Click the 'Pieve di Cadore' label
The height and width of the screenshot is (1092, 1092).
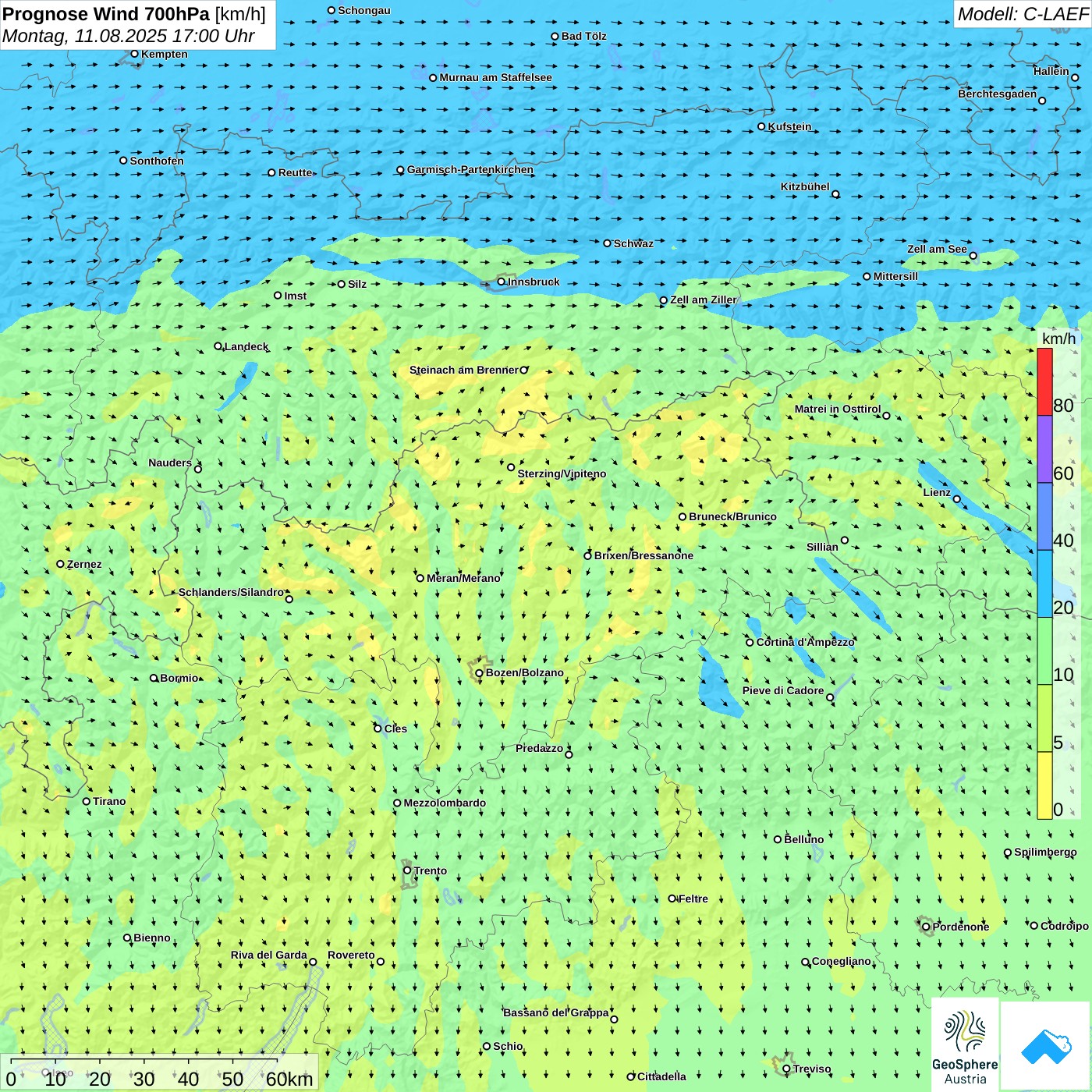[783, 690]
